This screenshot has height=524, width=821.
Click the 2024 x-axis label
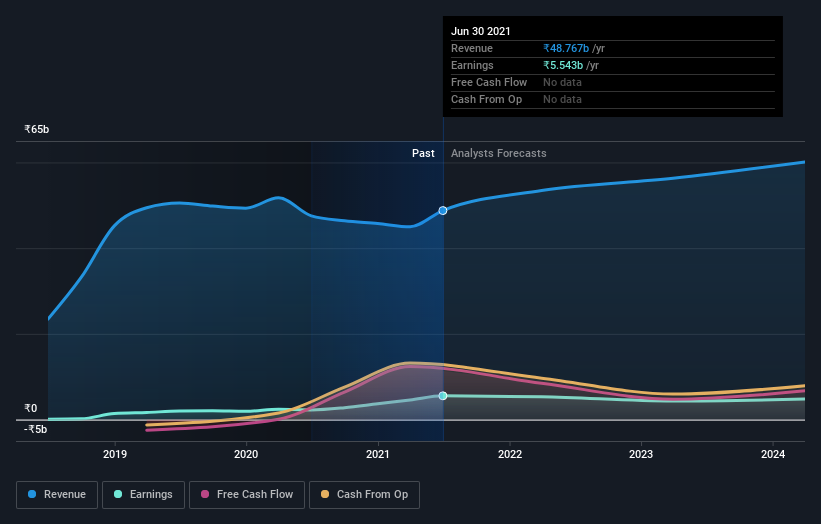coord(773,454)
